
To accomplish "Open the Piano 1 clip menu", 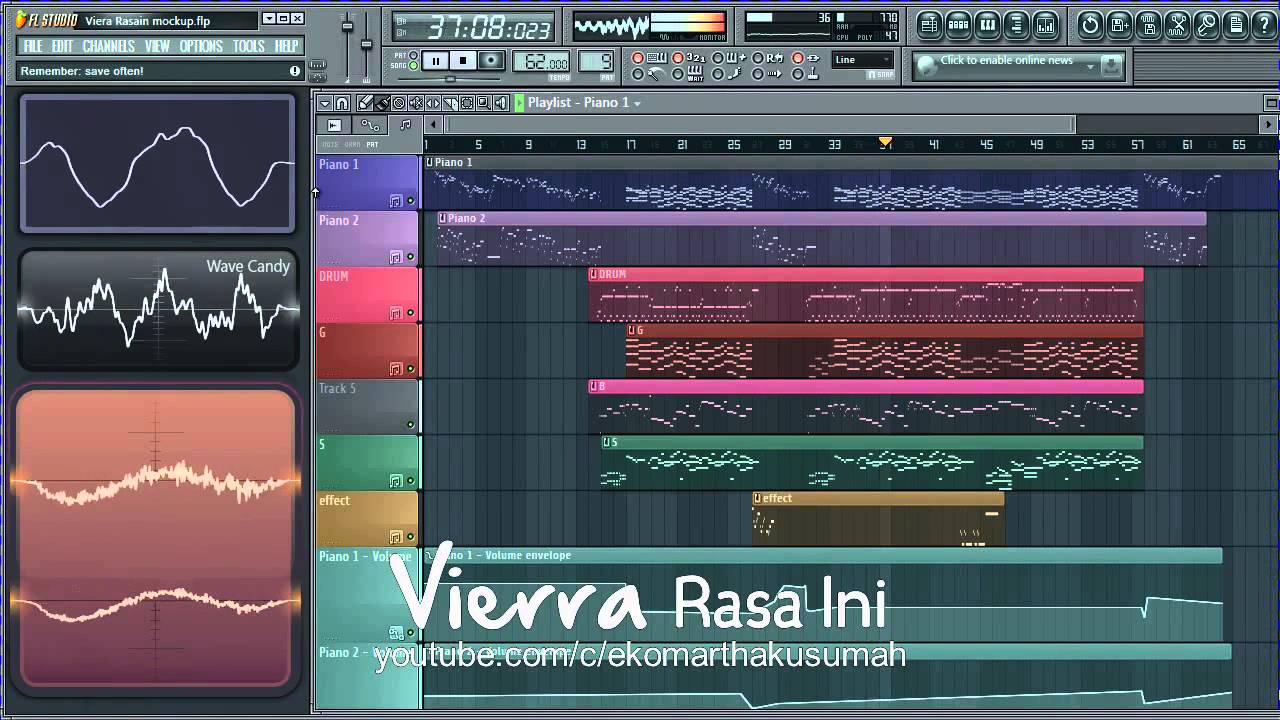I will 430,162.
